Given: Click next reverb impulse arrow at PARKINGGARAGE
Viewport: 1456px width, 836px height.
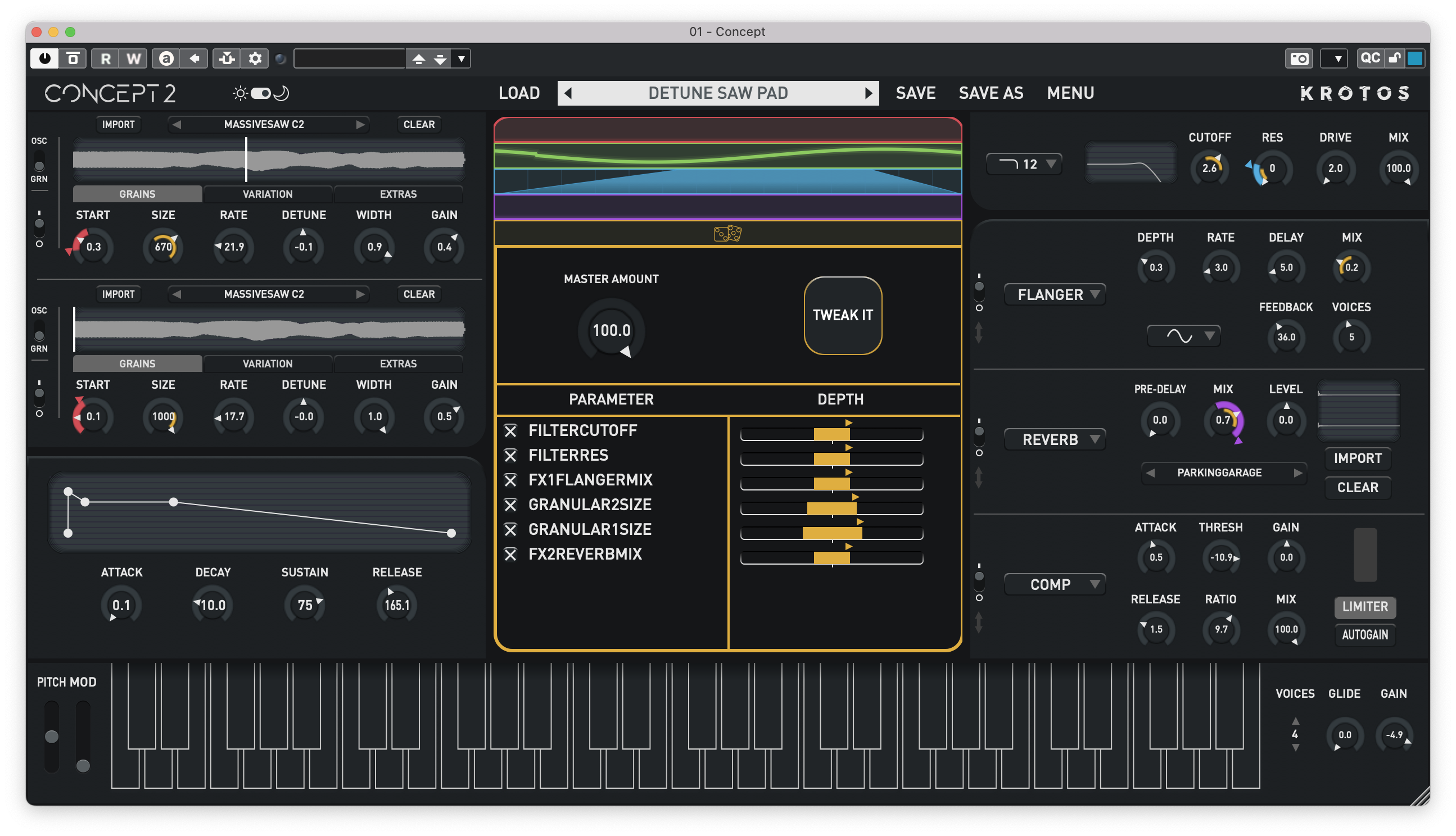Looking at the screenshot, I should pyautogui.click(x=1298, y=473).
